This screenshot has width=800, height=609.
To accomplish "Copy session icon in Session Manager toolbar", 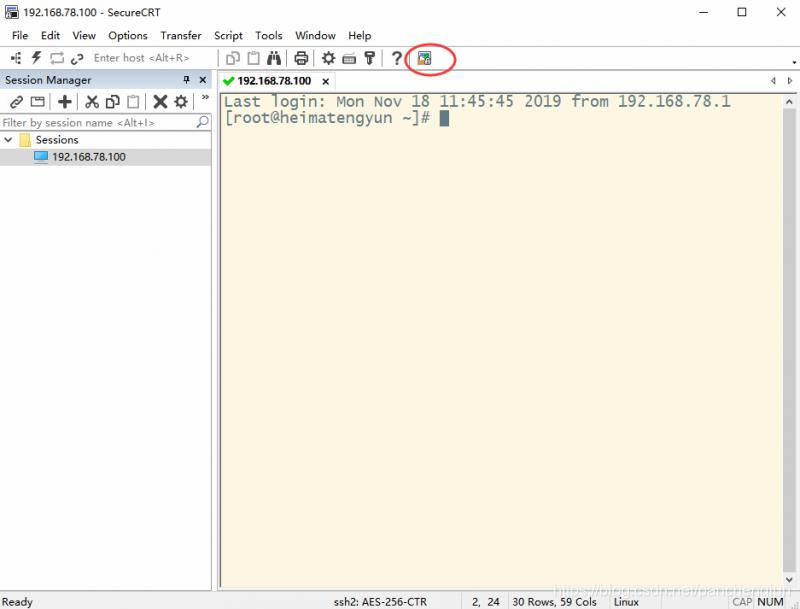I will [x=112, y=102].
